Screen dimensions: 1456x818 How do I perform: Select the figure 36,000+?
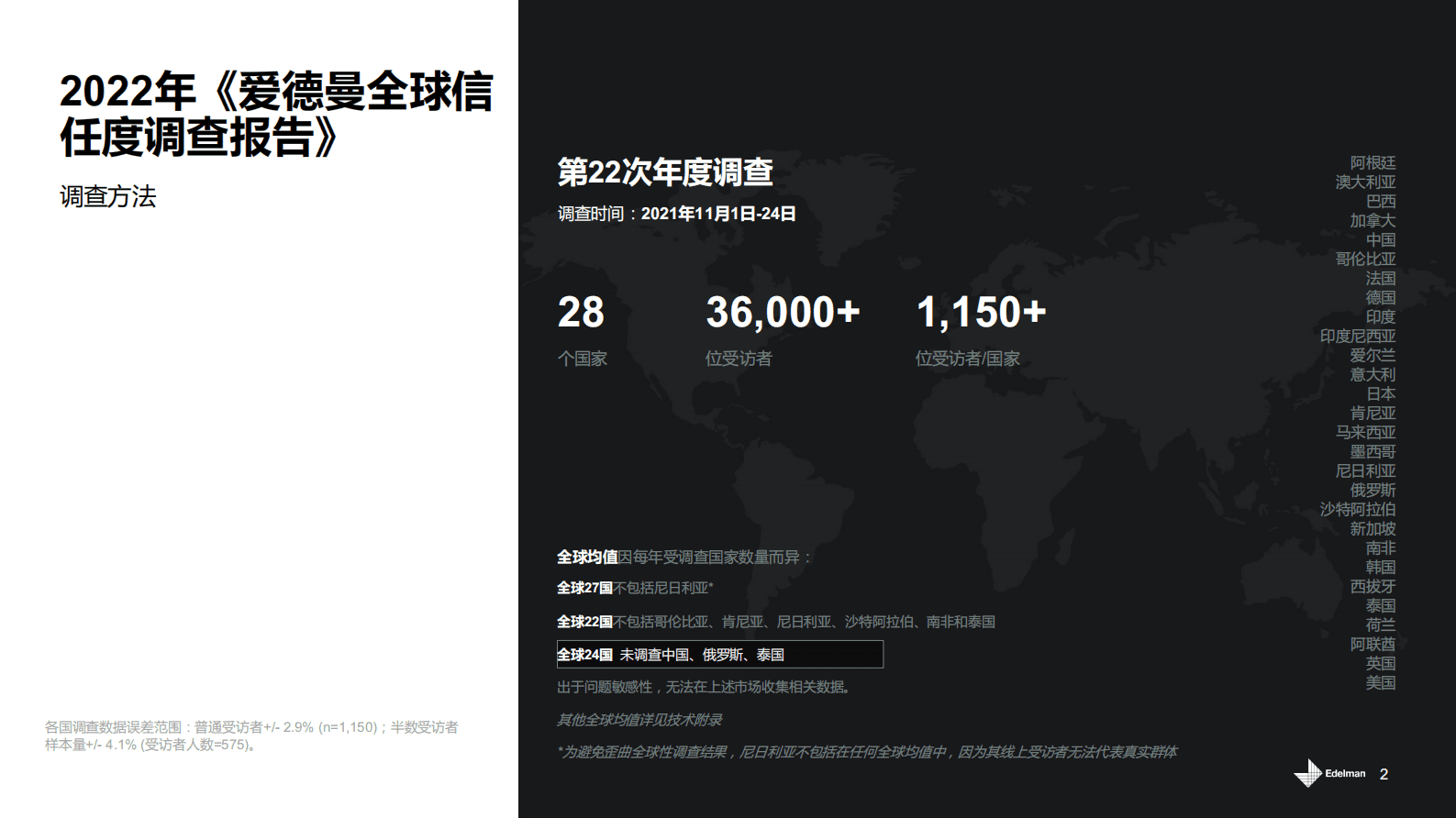783,312
